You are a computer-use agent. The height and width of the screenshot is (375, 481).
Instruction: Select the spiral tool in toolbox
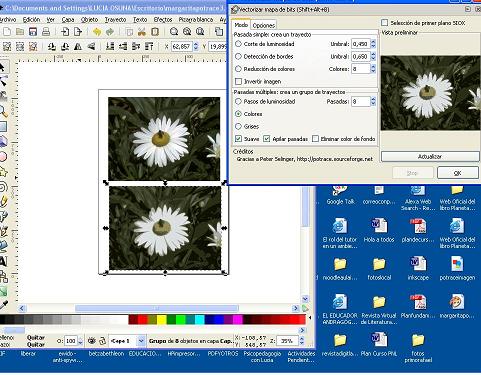tap(3, 187)
